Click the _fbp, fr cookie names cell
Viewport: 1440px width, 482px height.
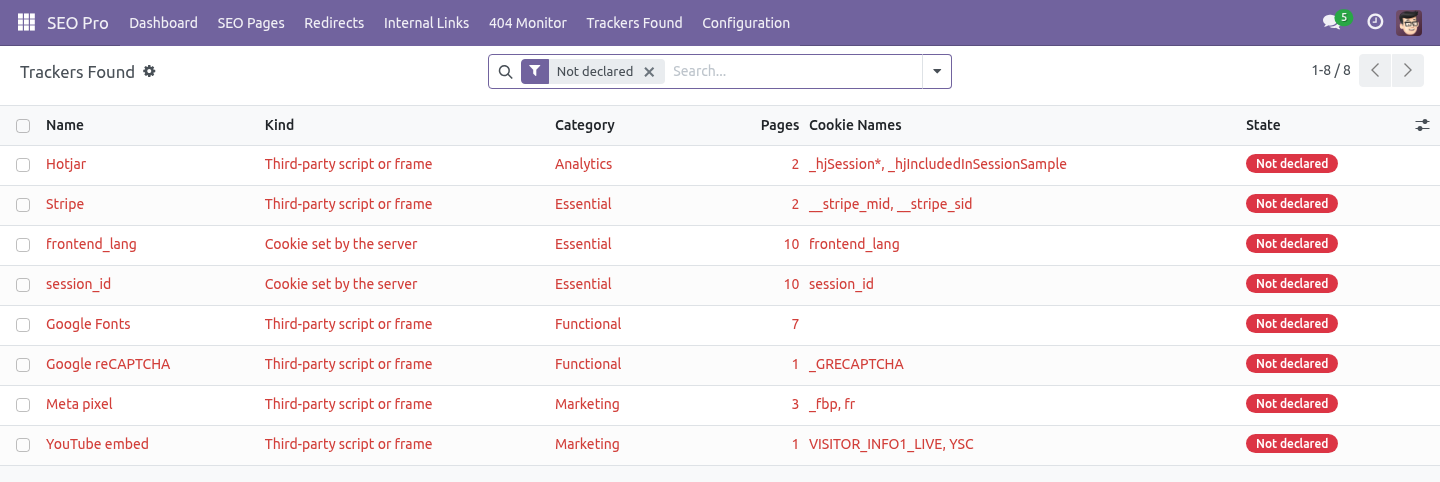832,404
